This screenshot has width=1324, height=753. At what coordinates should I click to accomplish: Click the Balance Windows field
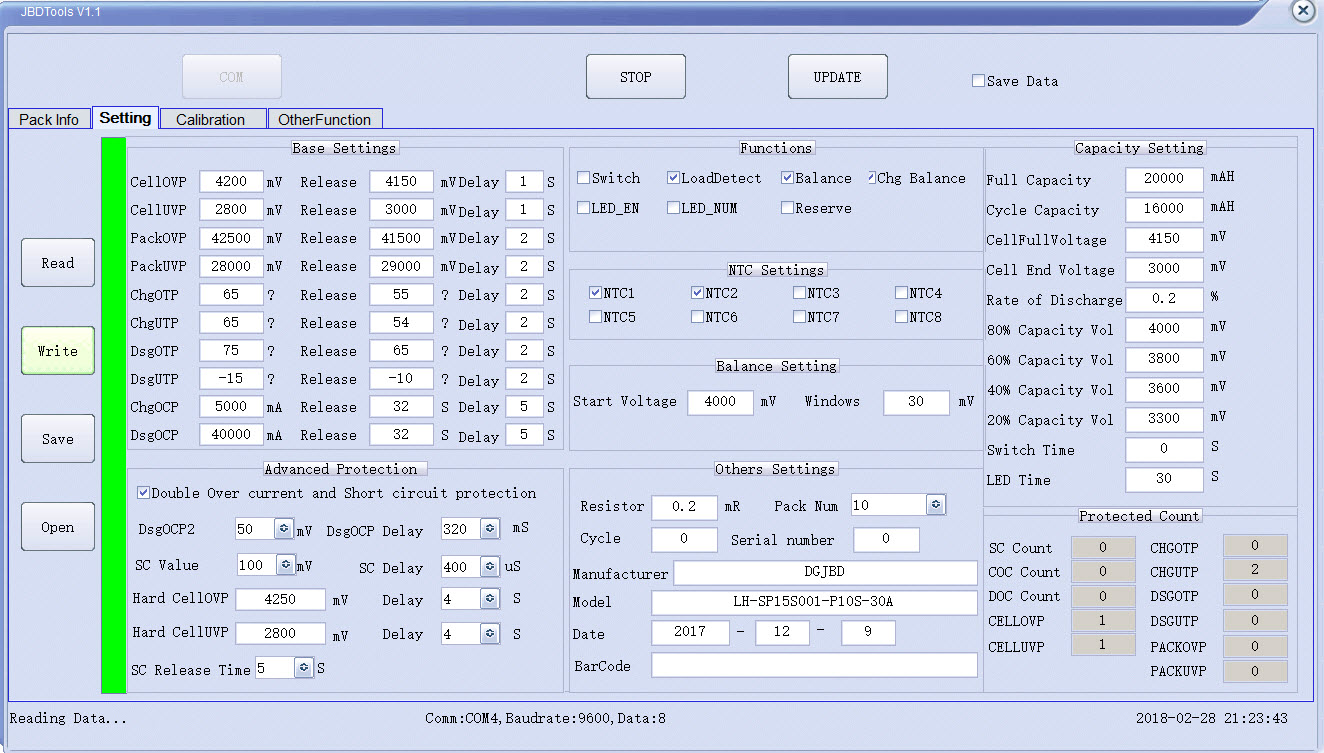[x=916, y=402]
